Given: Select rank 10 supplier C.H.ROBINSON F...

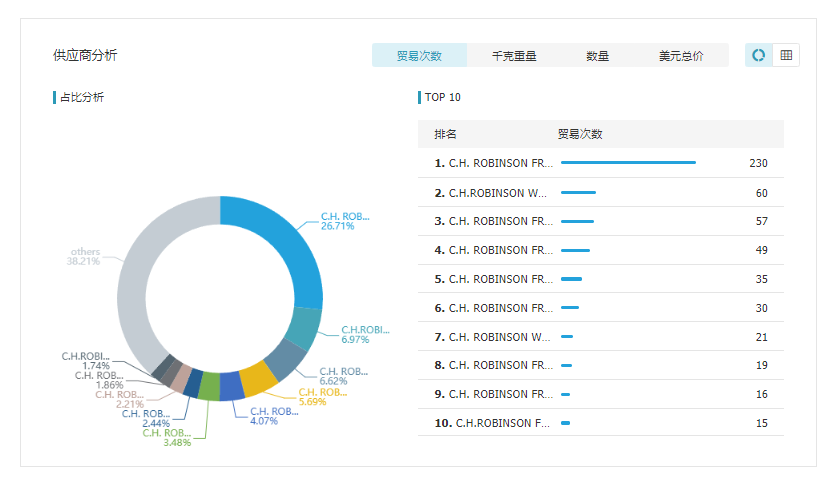Looking at the screenshot, I should (494, 423).
